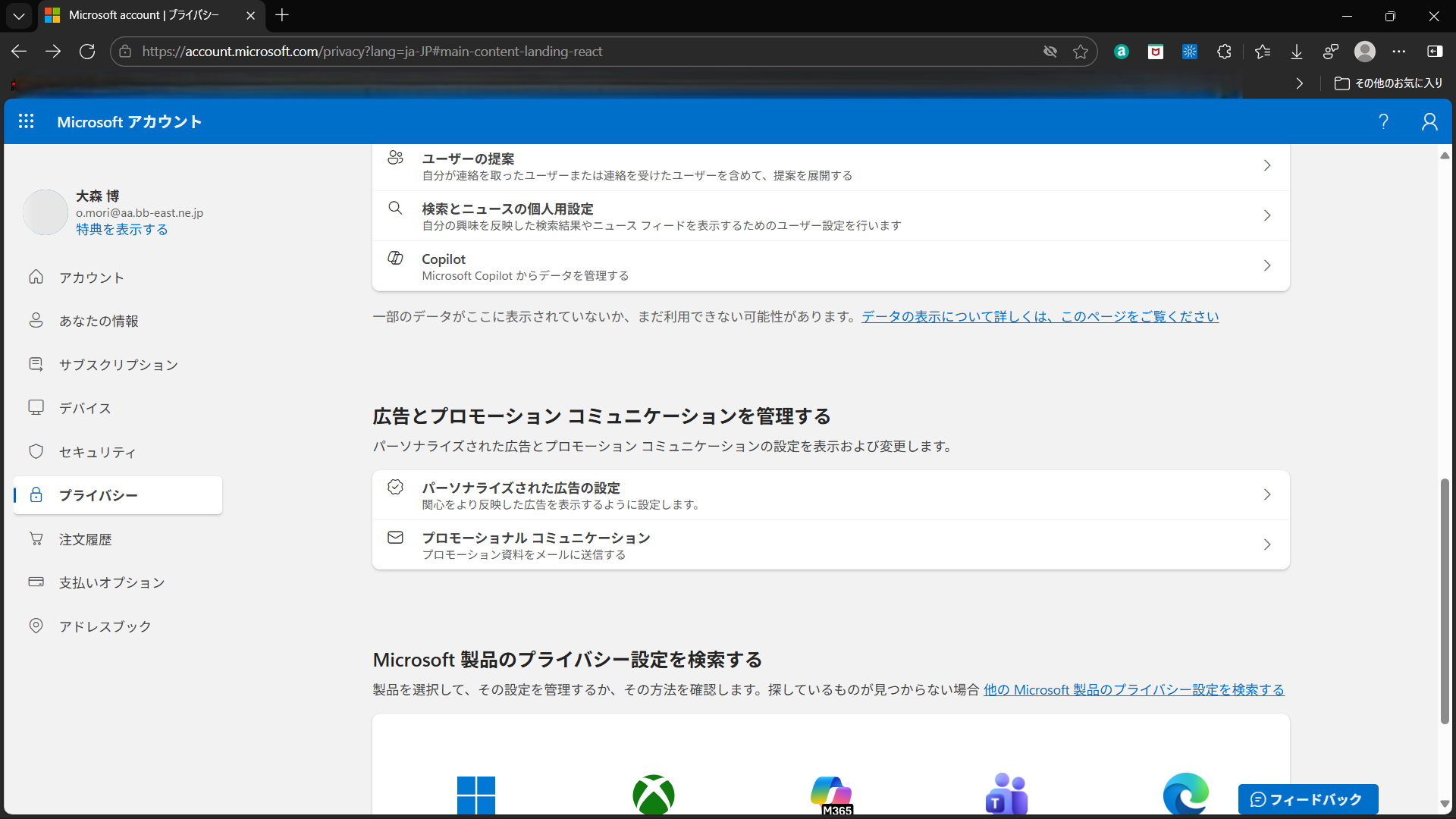
Task: Expand 検索とニュースの個人用設定 row chevron
Action: pos(1267,215)
